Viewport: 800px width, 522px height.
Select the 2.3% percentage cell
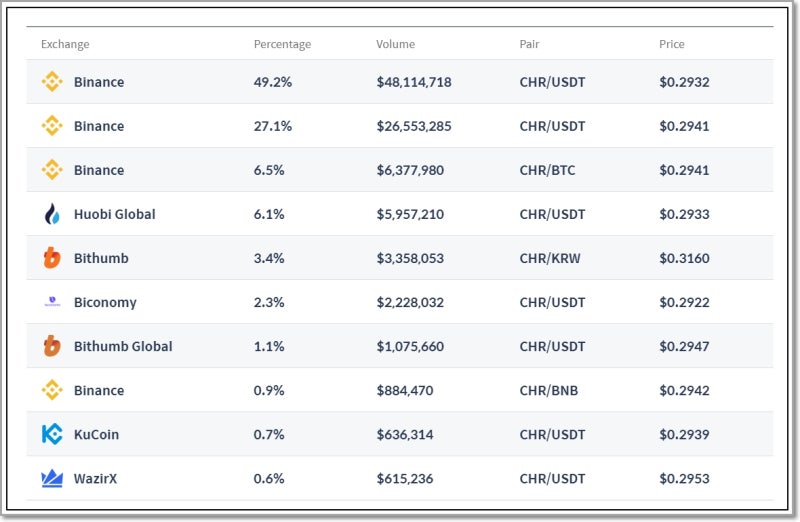tap(269, 303)
